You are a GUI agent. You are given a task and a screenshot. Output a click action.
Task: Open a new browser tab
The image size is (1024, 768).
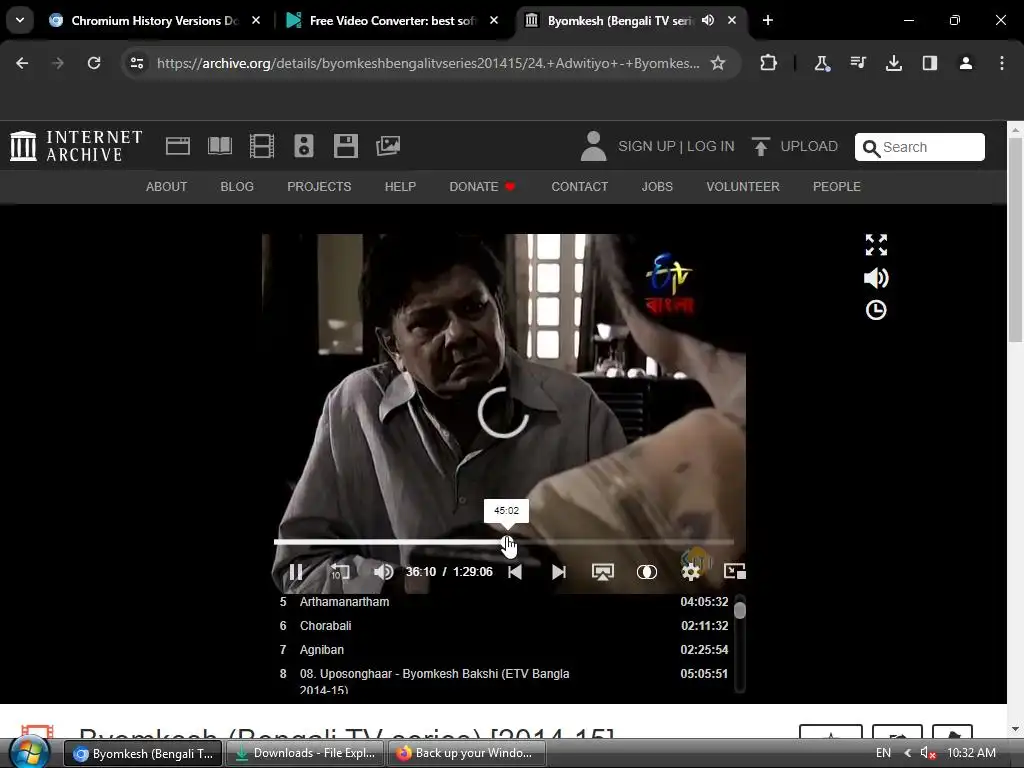pyautogui.click(x=768, y=20)
